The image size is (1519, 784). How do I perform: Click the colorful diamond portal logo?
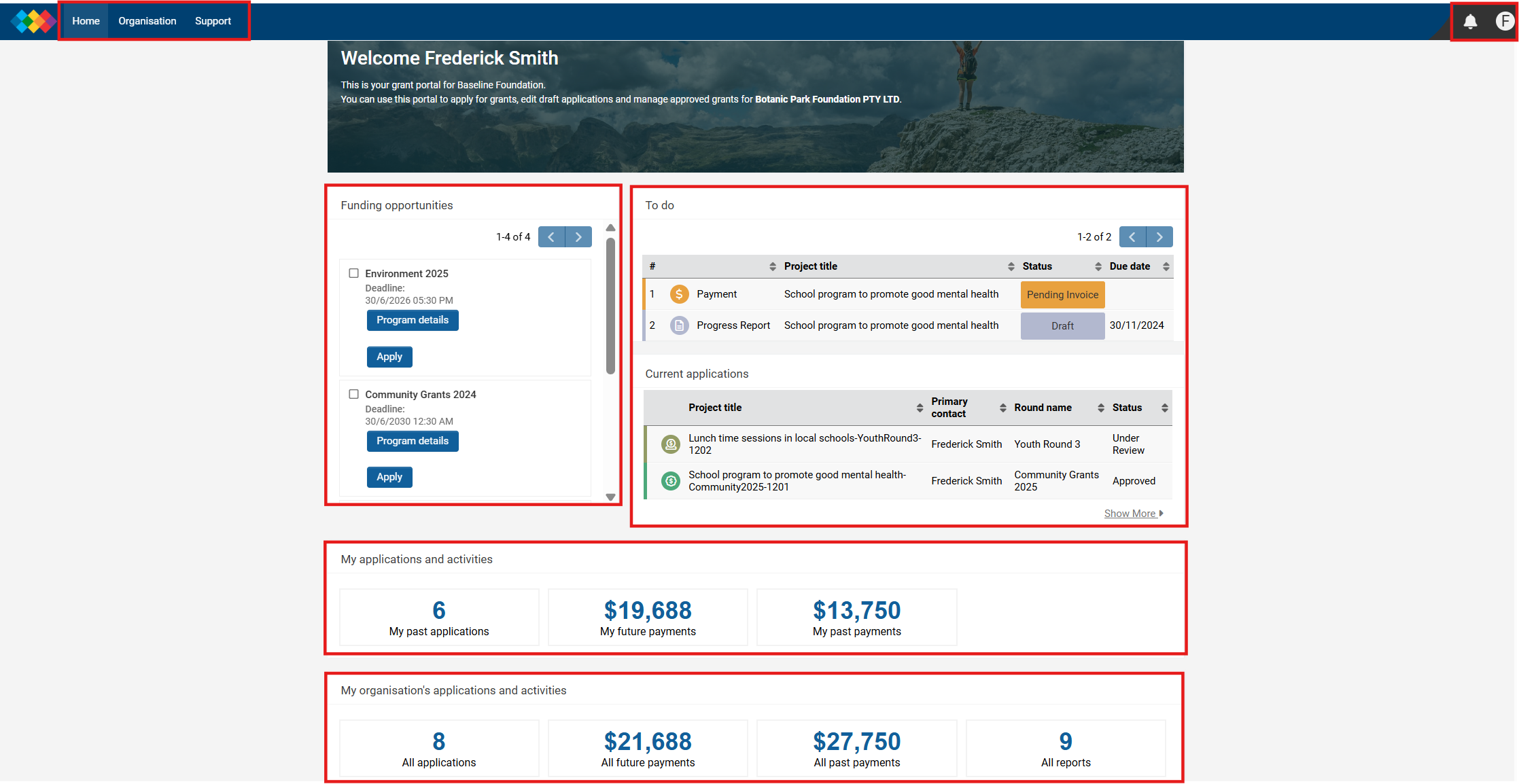tap(33, 21)
